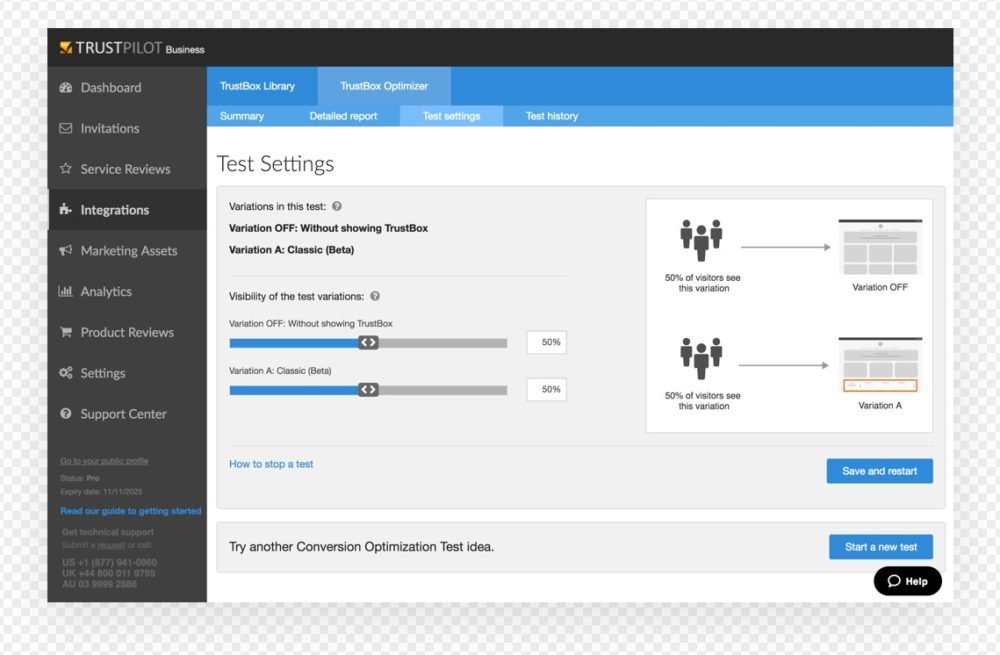1000x655 pixels.
Task: Click the Dashboard gauge icon in sidebar
Action: pyautogui.click(x=66, y=88)
